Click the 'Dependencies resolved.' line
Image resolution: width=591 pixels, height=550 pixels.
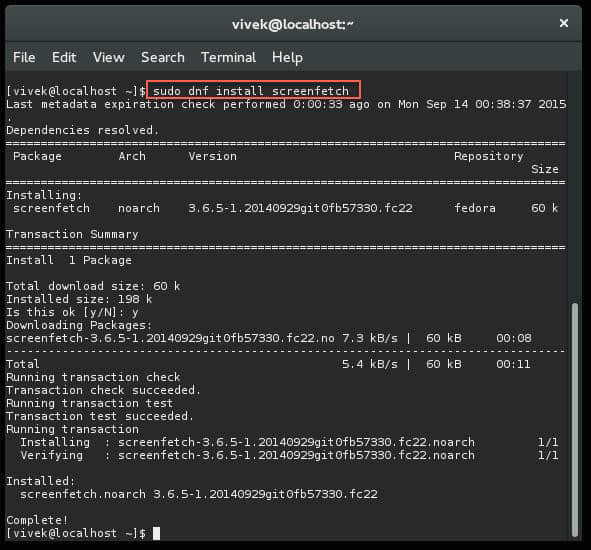pyautogui.click(x=83, y=130)
